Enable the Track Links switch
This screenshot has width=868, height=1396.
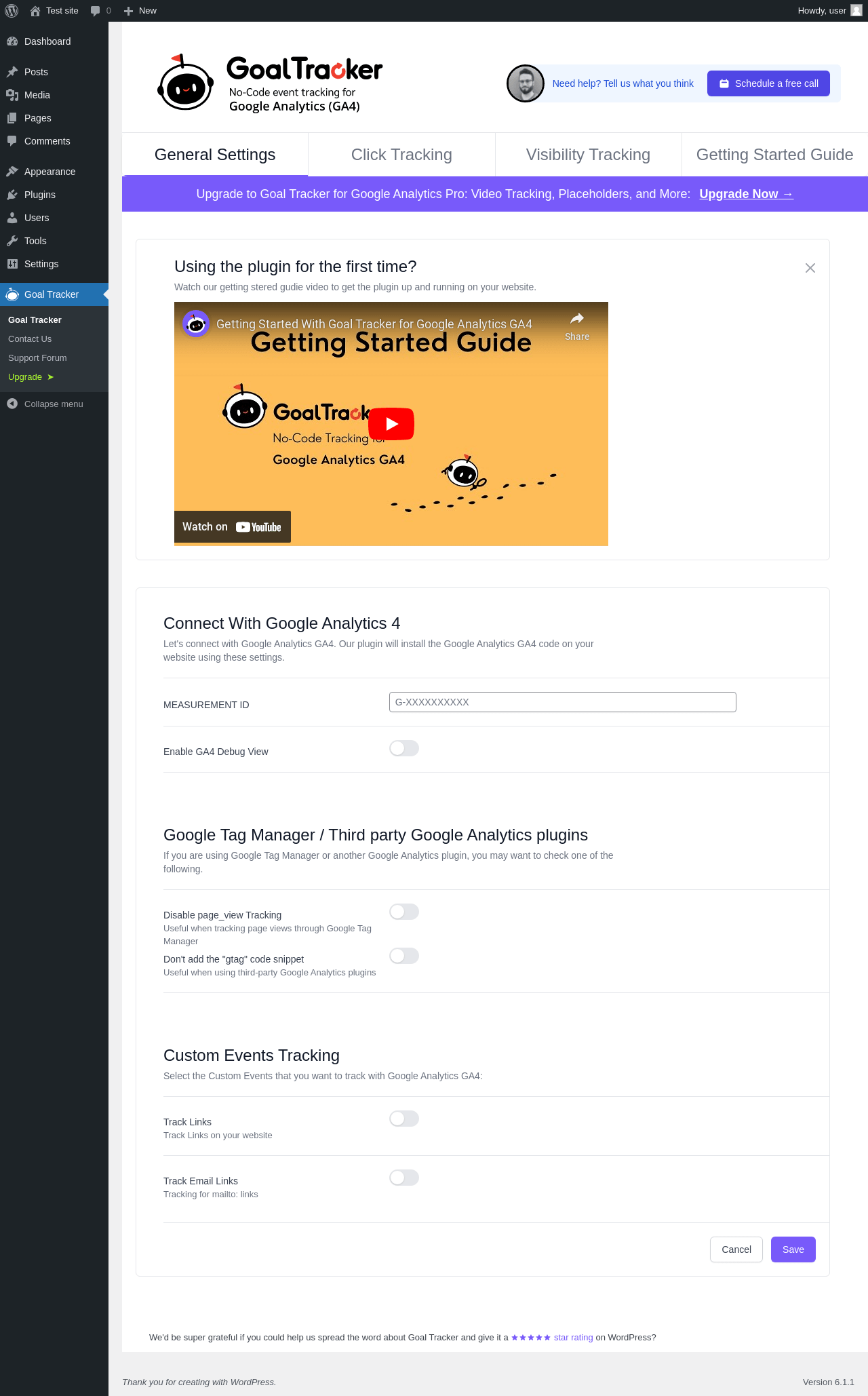click(x=404, y=1119)
